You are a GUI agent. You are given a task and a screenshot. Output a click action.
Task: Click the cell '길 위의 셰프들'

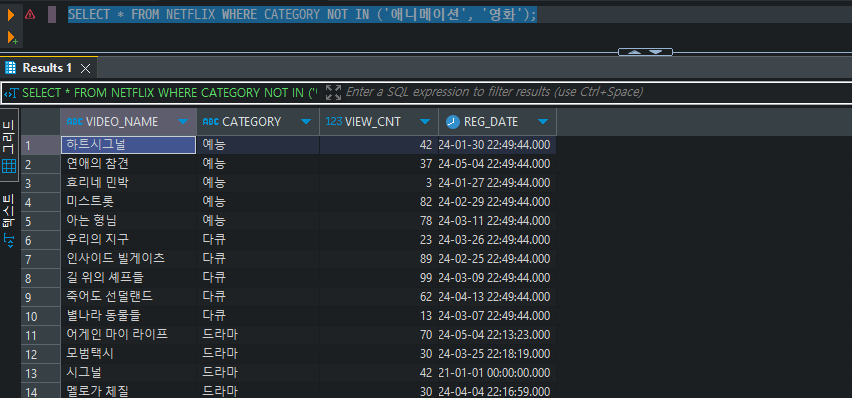click(128, 278)
